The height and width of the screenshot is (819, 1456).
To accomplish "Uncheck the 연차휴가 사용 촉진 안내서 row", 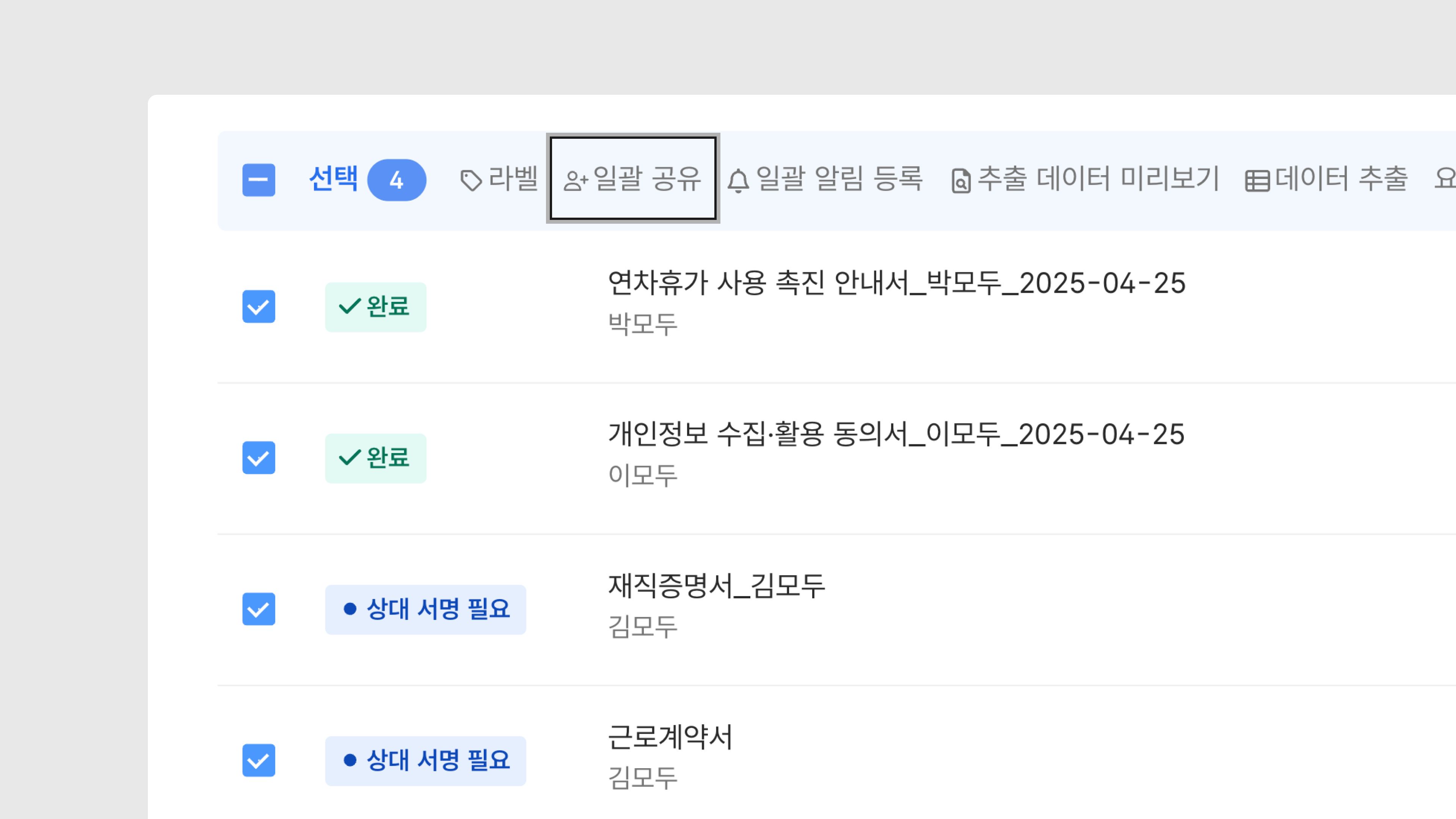I will point(259,306).
